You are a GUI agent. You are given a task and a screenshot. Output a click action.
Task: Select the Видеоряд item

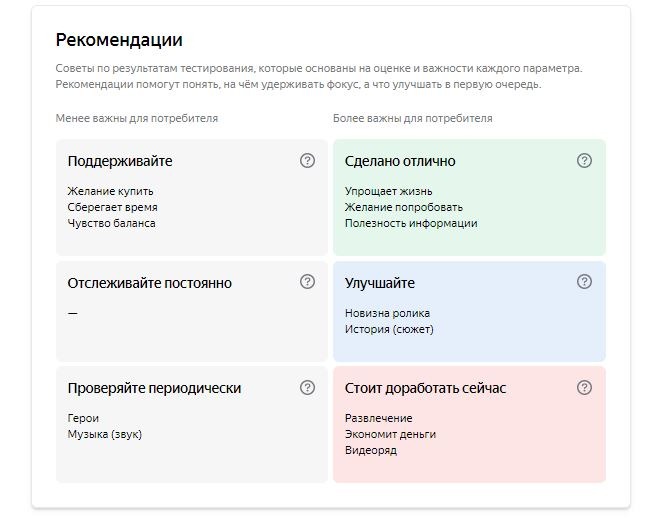370,450
